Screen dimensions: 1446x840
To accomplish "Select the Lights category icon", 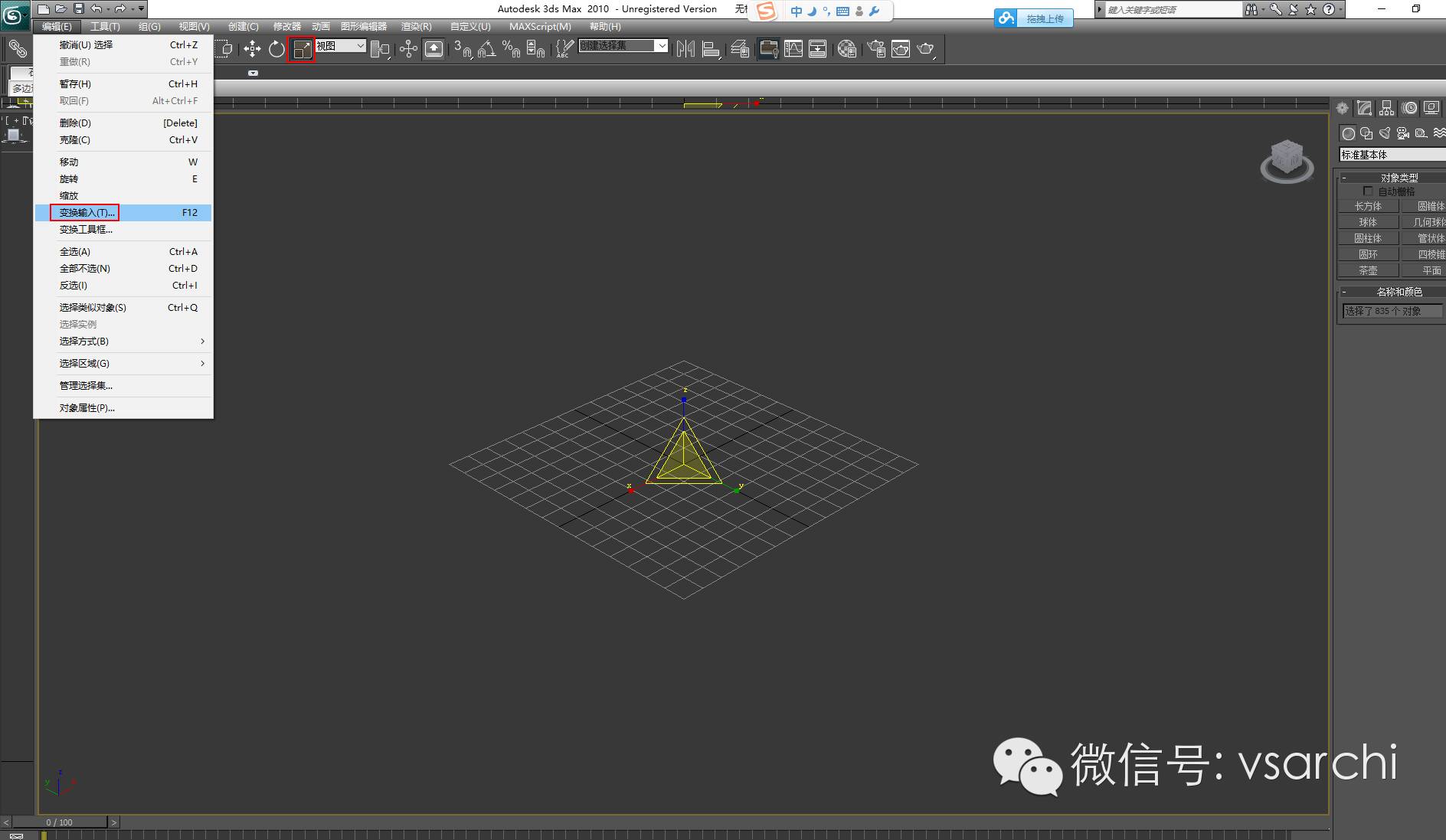I will pos(1385,133).
